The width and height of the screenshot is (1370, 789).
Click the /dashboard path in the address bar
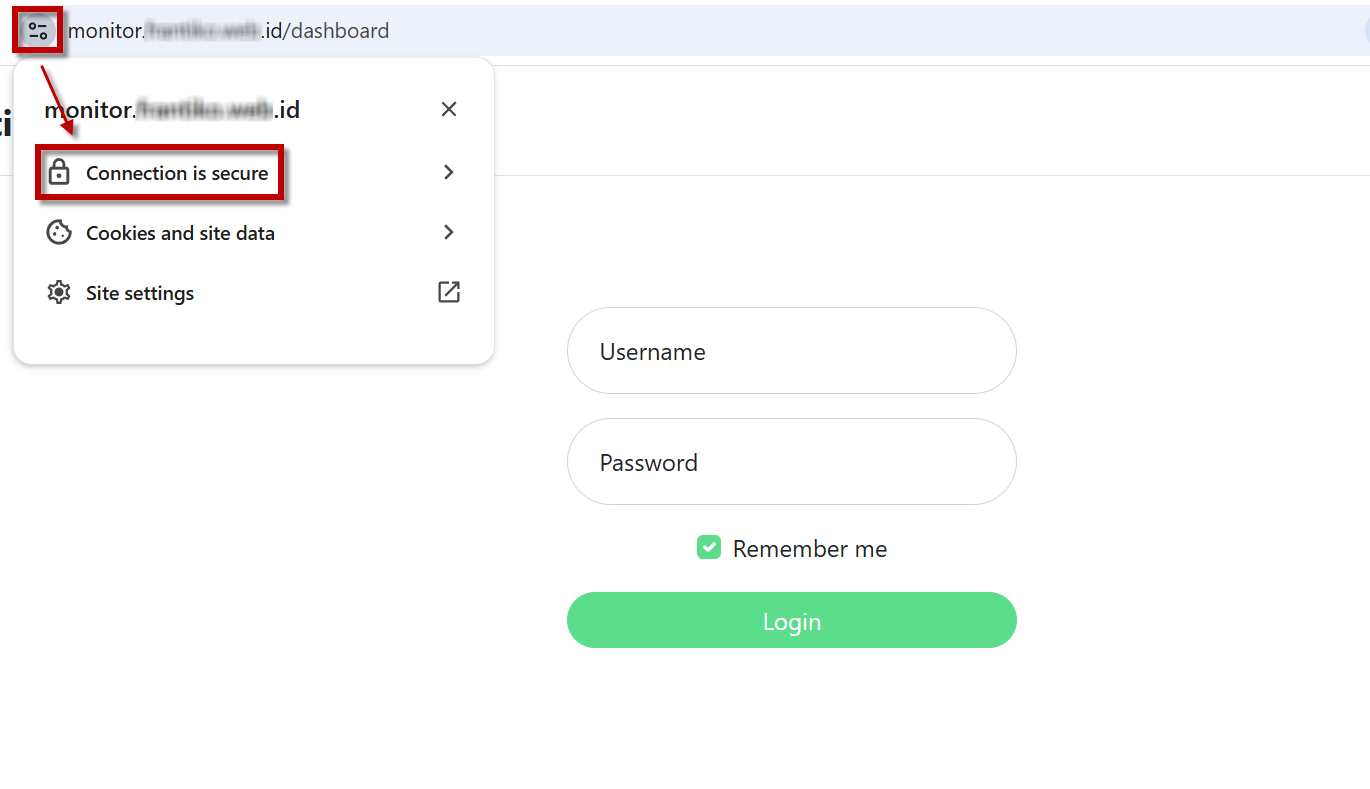coord(340,31)
